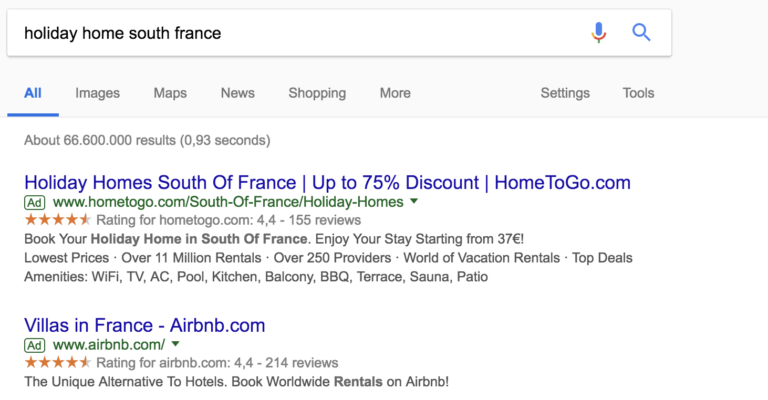Click the Ad badge beside hometogo URL
Image resolution: width=768 pixels, height=400 pixels.
coord(35,202)
